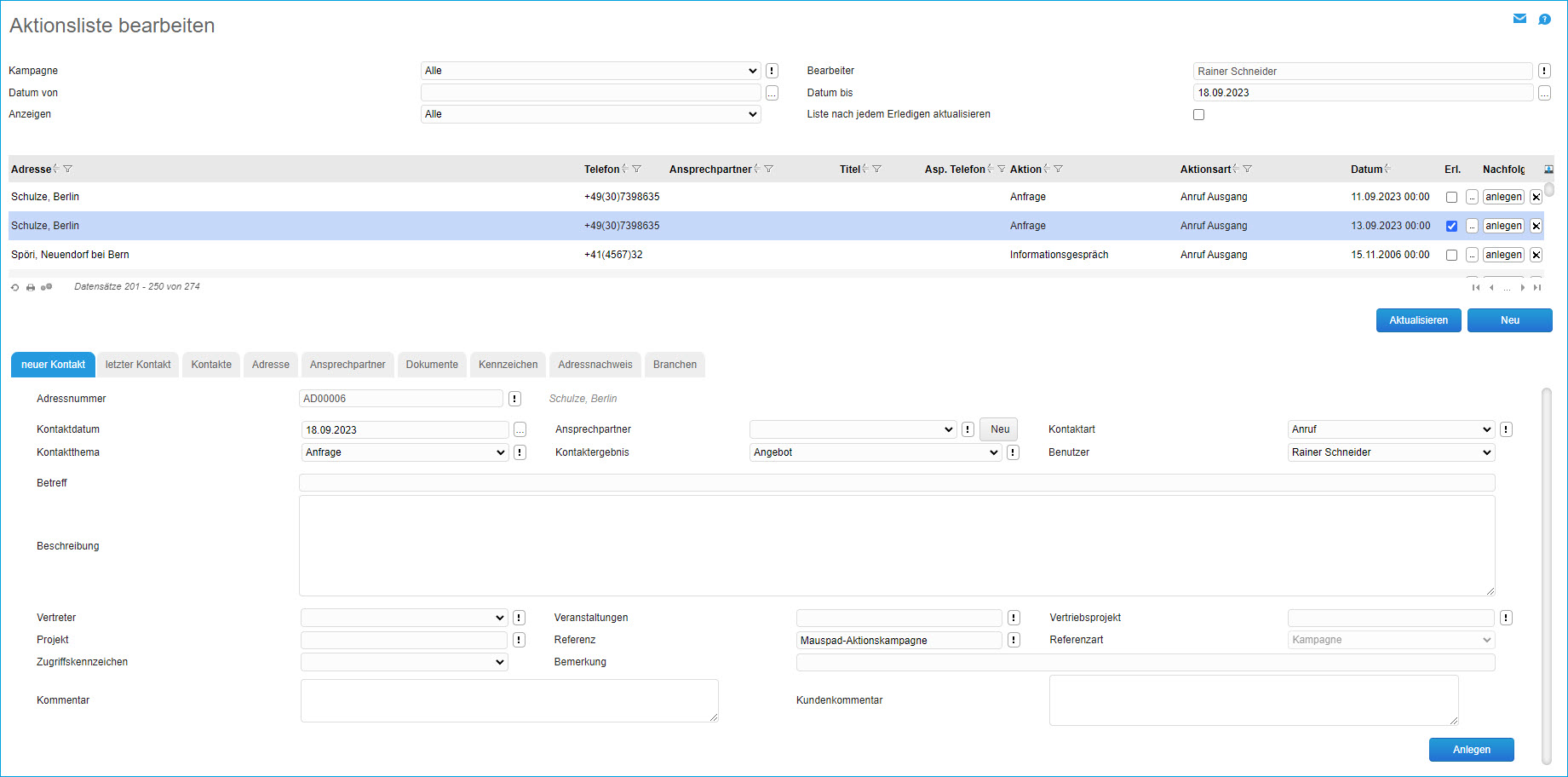The height and width of the screenshot is (777, 1568).
Task: Focus the Beschreibung text area
Action: (x=897, y=546)
